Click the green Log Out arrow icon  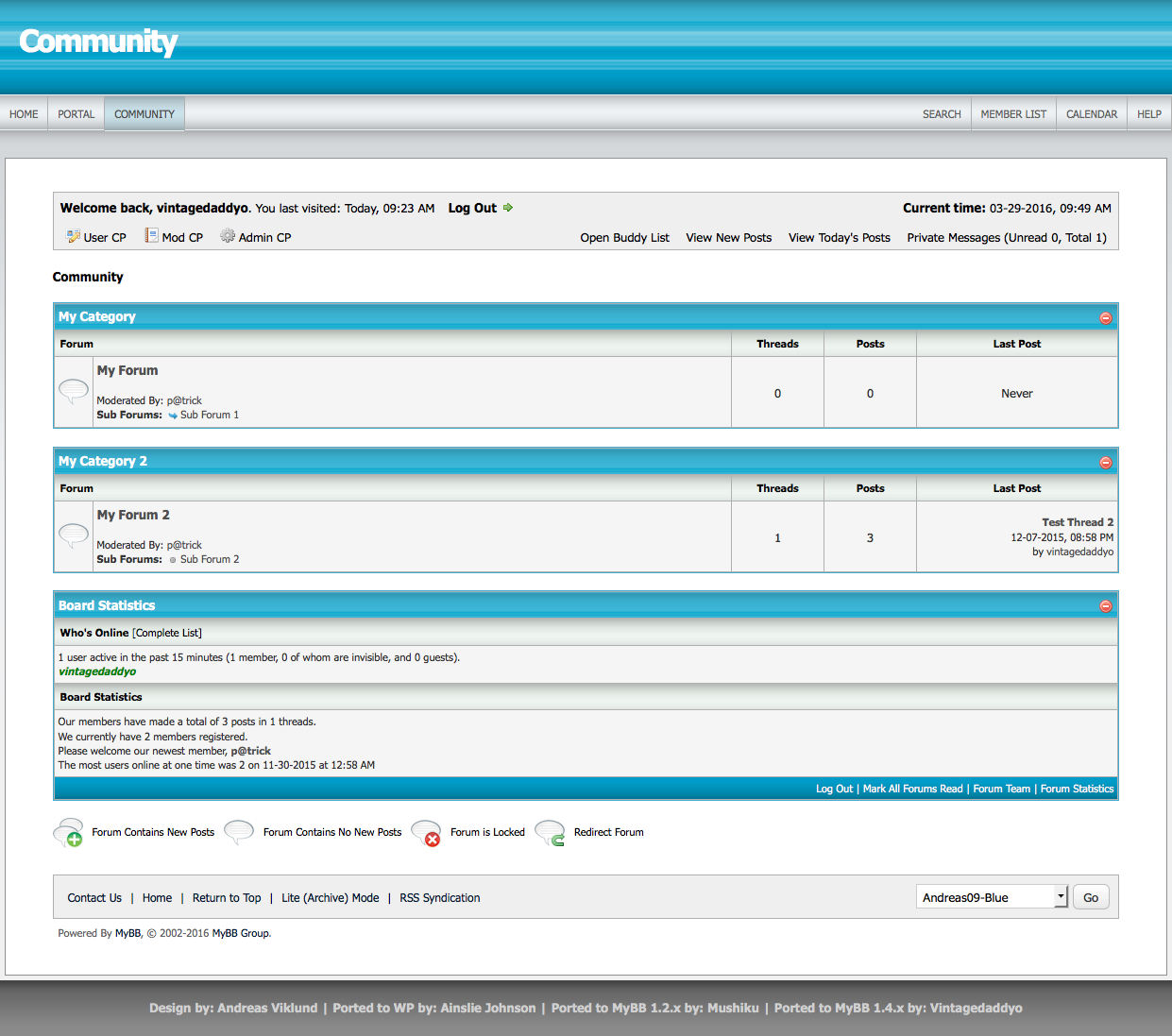pos(508,208)
